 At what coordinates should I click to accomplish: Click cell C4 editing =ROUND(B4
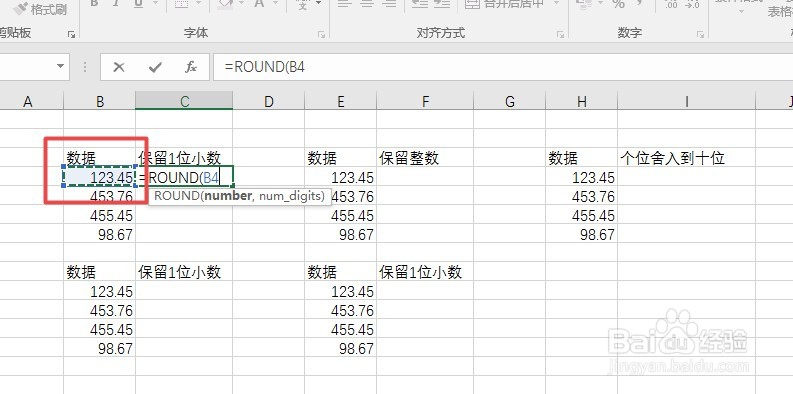click(x=184, y=177)
